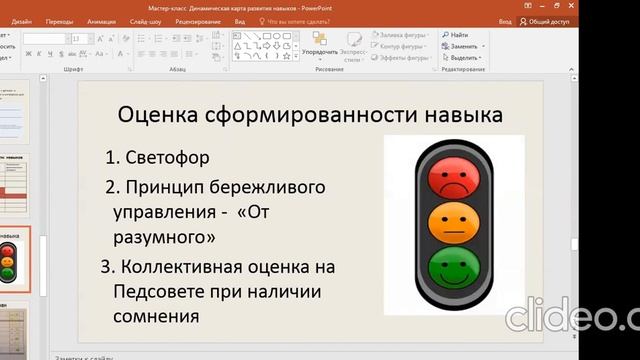Open the text direction options

[217, 36]
